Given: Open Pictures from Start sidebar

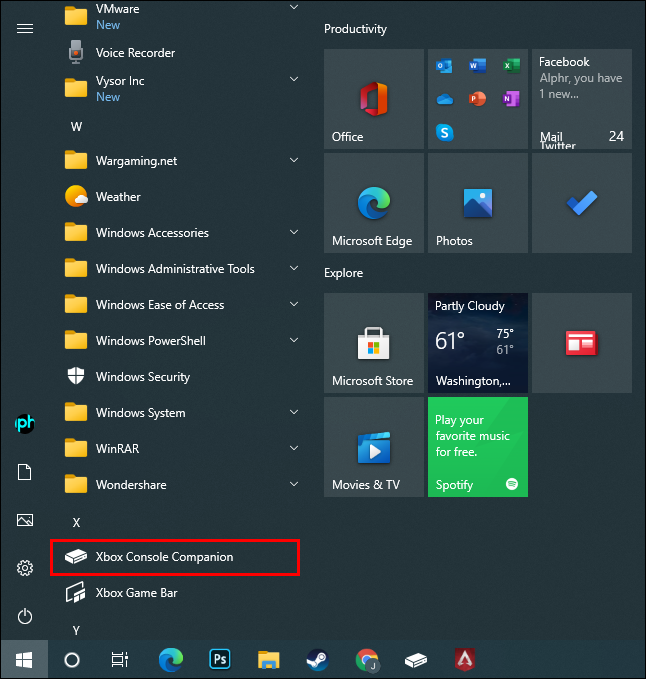Looking at the screenshot, I should click(x=25, y=520).
